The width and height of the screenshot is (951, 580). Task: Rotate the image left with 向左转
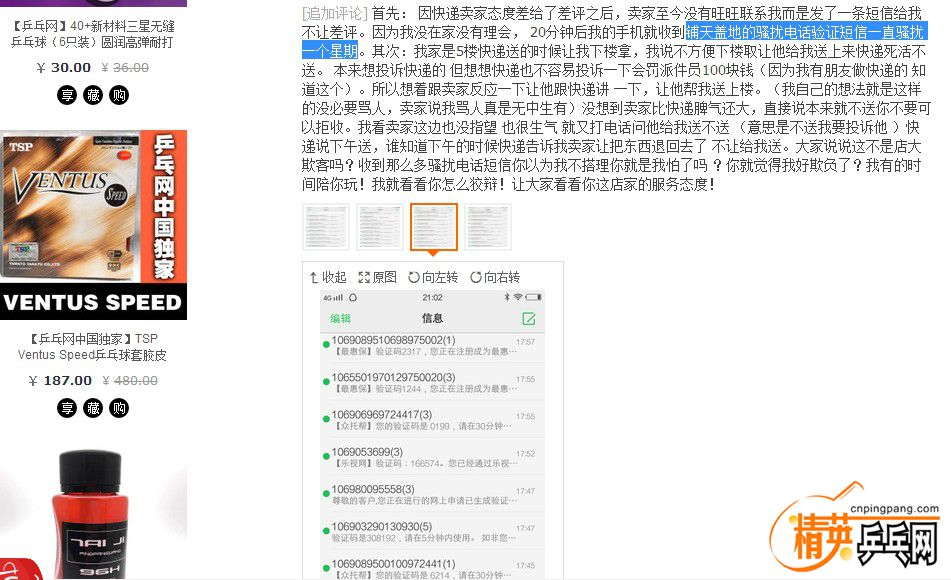(433, 277)
